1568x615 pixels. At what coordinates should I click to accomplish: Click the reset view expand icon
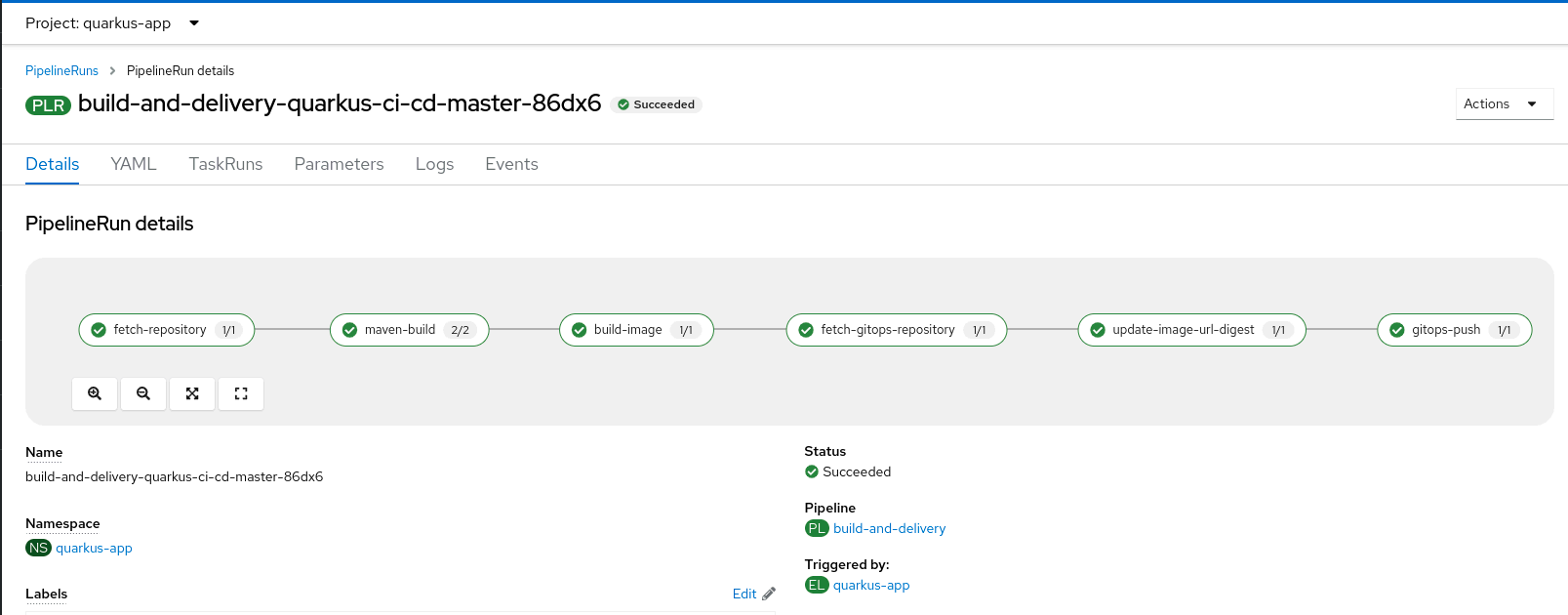241,393
